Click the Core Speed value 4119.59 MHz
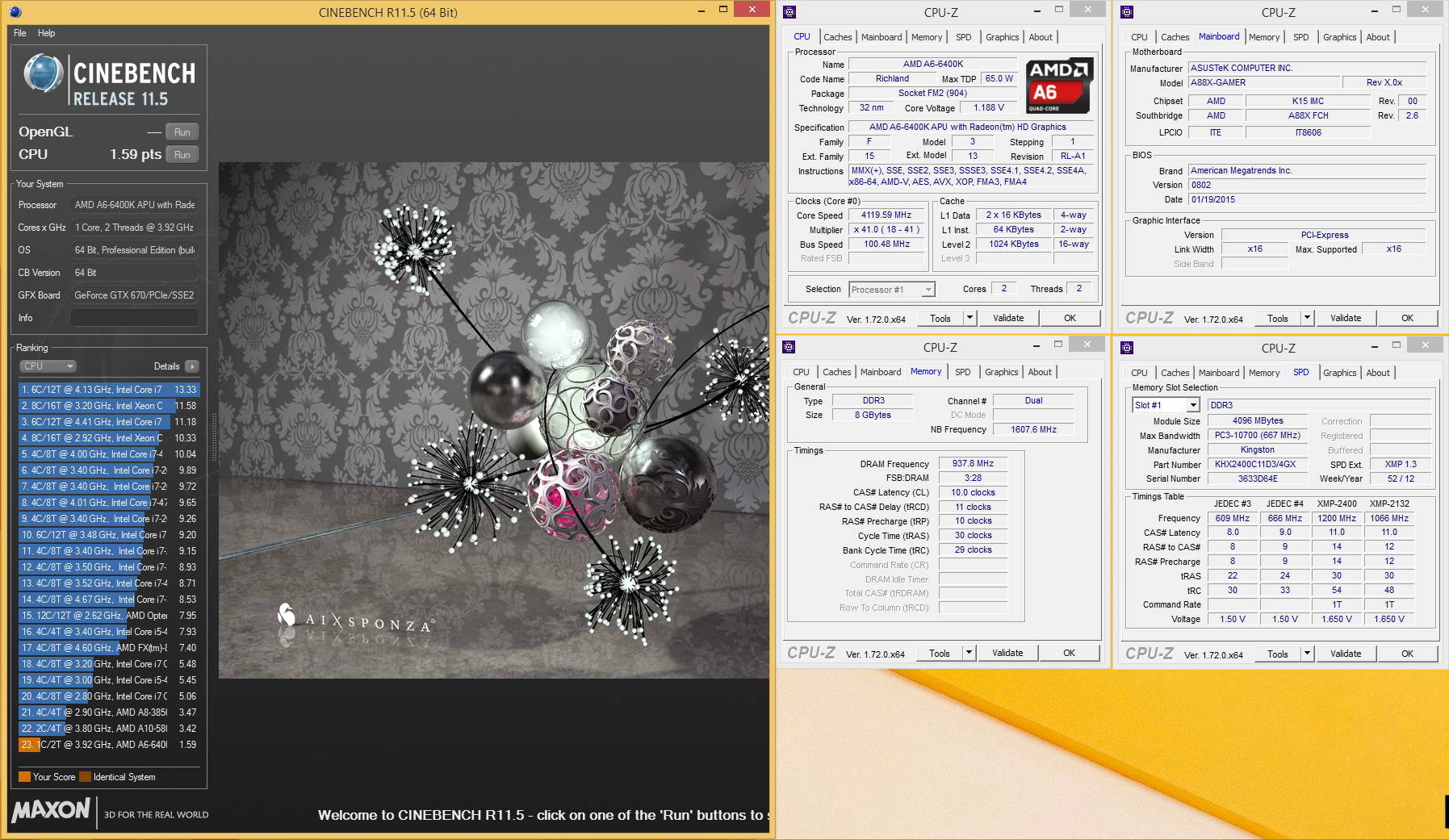The width and height of the screenshot is (1449, 840). point(886,215)
